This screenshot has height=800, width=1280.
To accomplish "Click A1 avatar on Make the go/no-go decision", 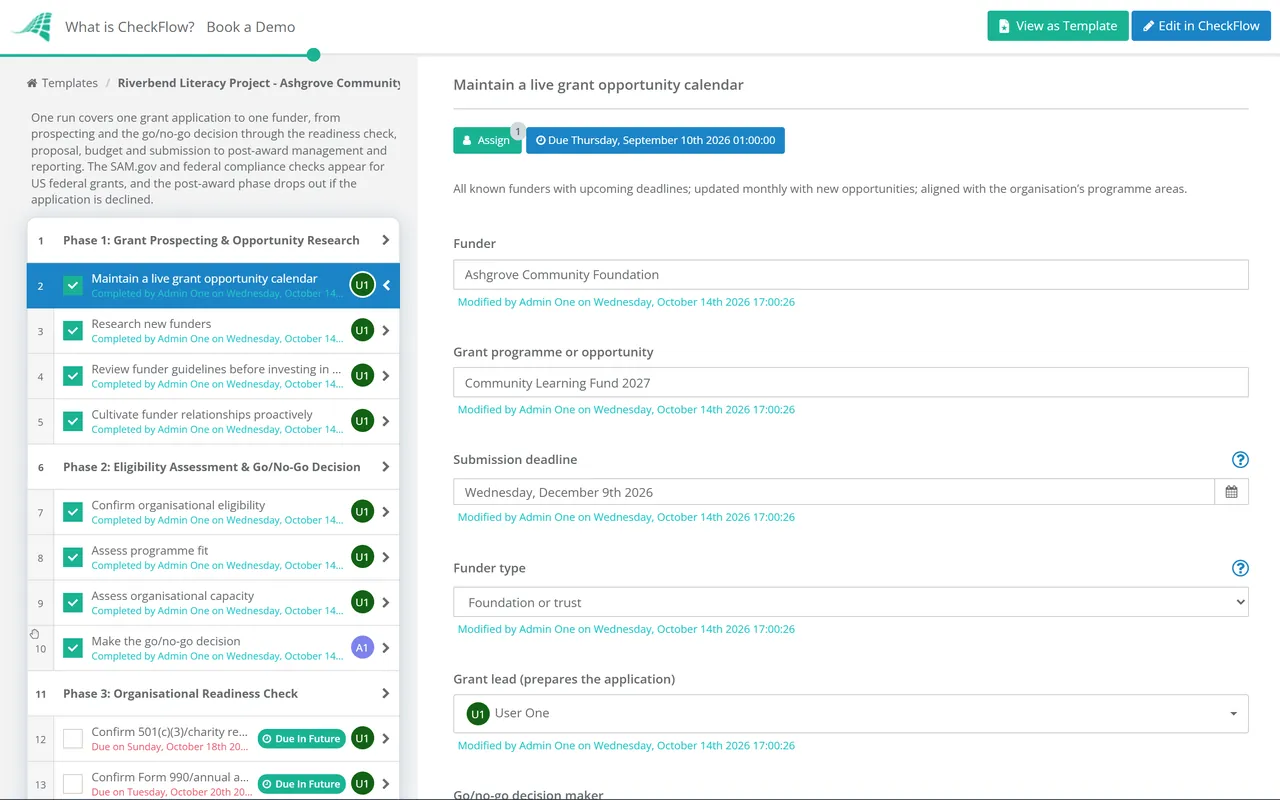I will tap(362, 648).
